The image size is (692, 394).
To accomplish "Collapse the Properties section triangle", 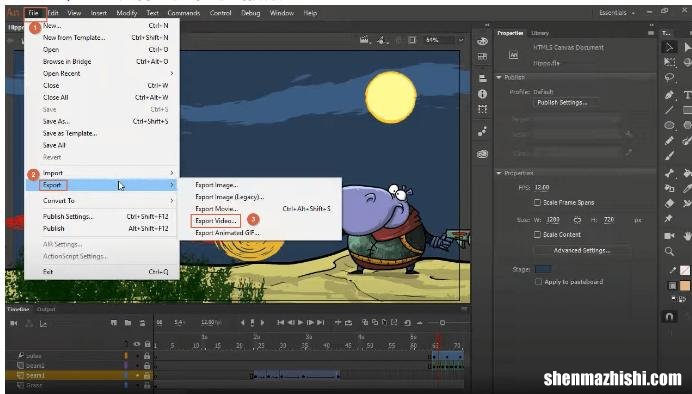I will pyautogui.click(x=499, y=173).
